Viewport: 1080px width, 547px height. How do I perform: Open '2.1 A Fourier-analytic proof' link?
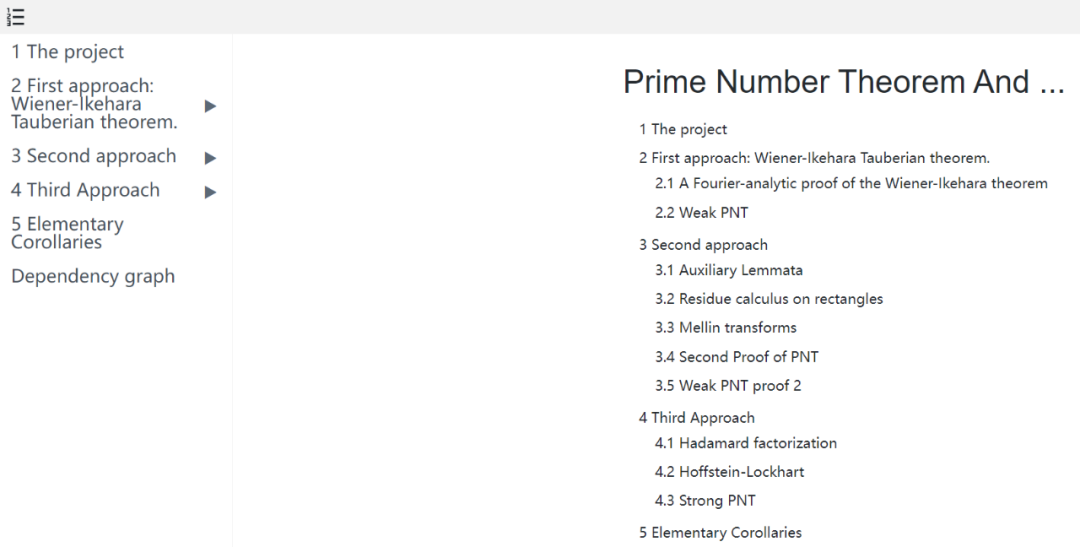coord(851,183)
